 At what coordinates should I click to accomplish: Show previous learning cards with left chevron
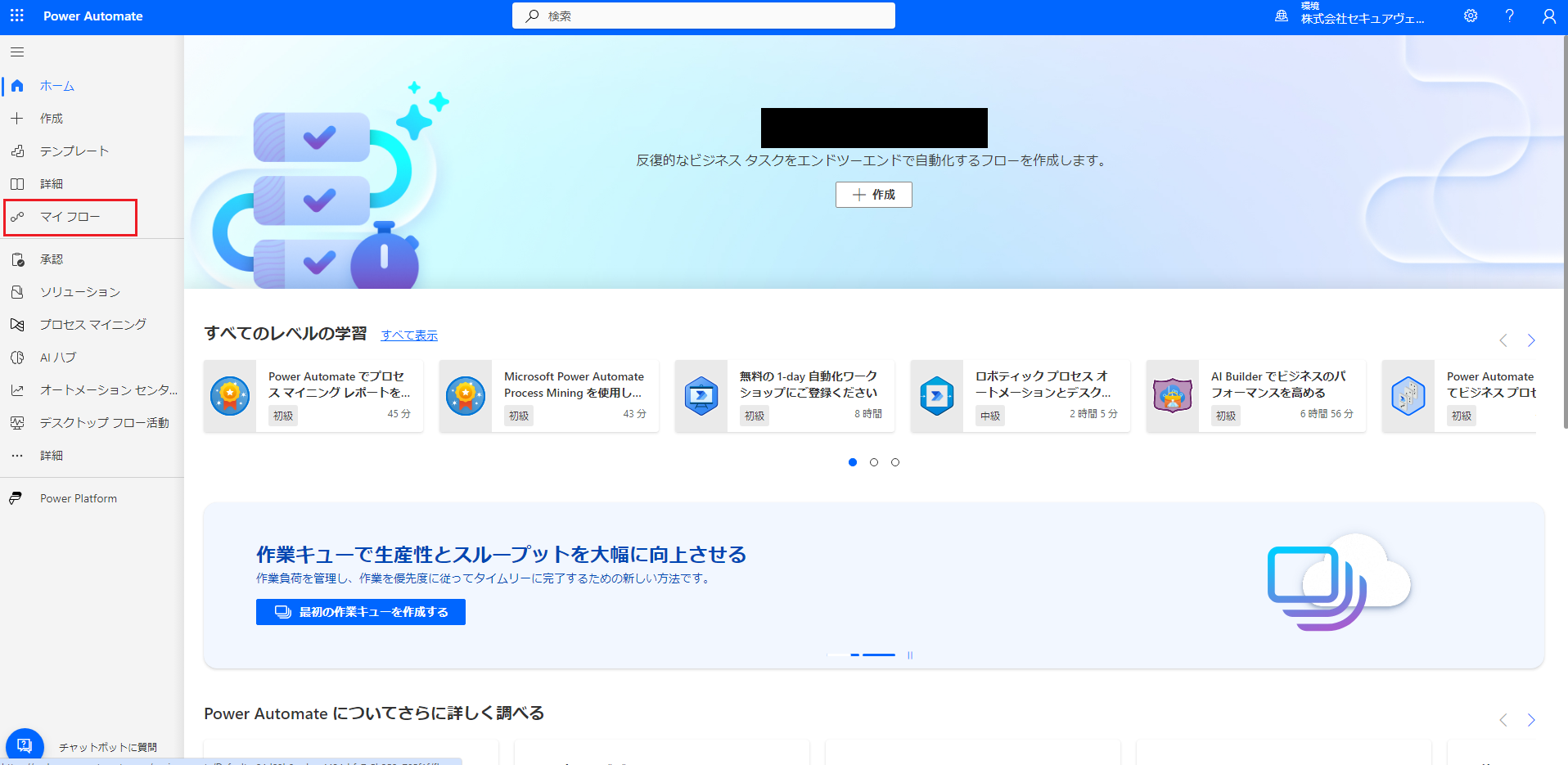(x=1503, y=340)
